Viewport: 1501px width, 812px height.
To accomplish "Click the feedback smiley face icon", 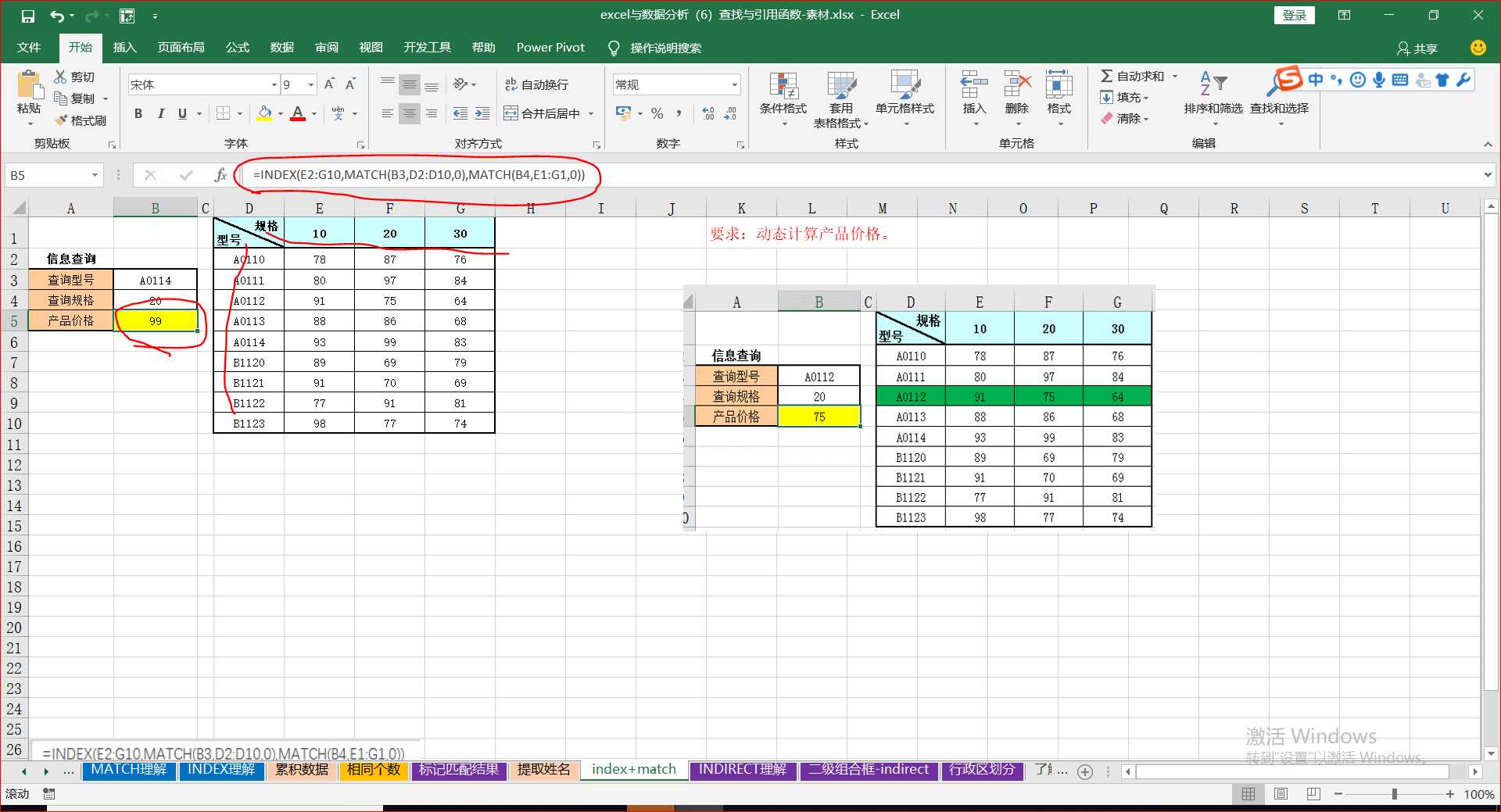I will click(1478, 48).
